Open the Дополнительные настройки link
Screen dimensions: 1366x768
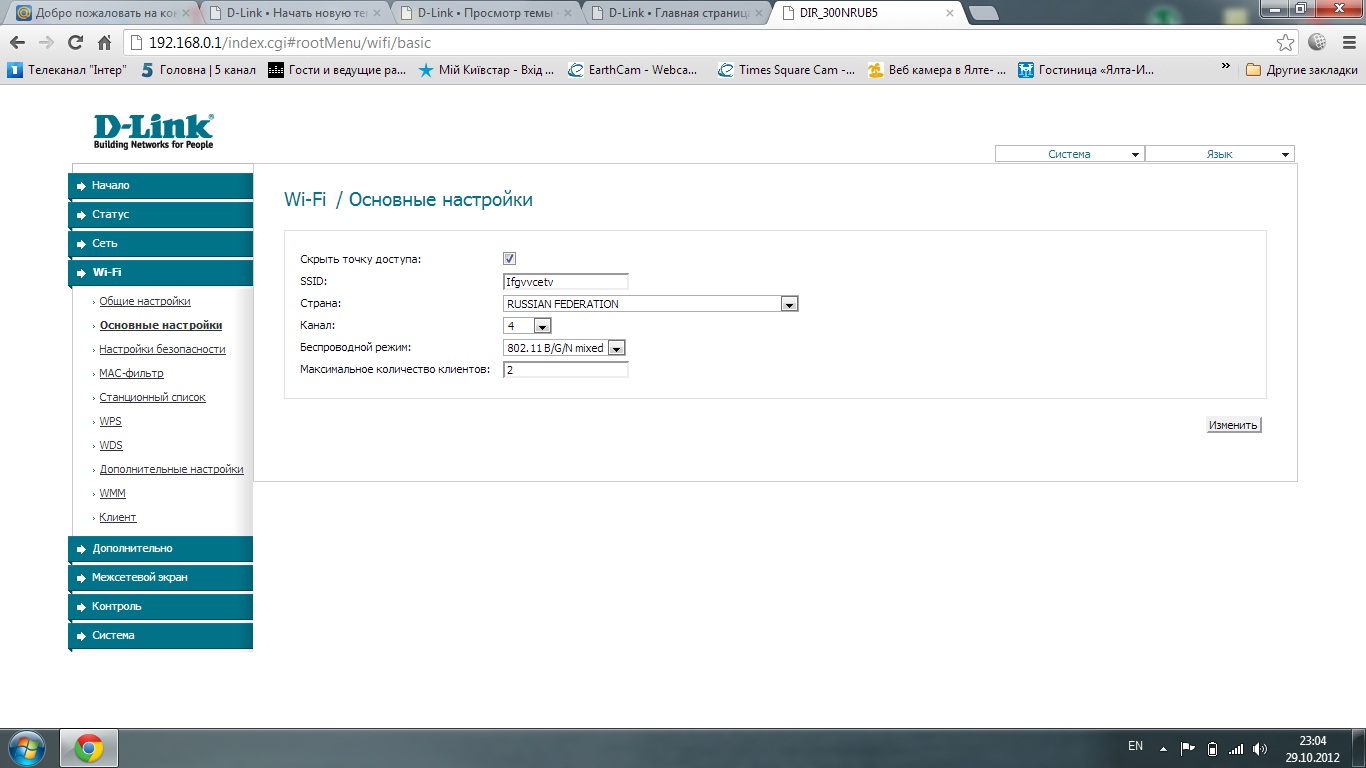pyautogui.click(x=171, y=469)
